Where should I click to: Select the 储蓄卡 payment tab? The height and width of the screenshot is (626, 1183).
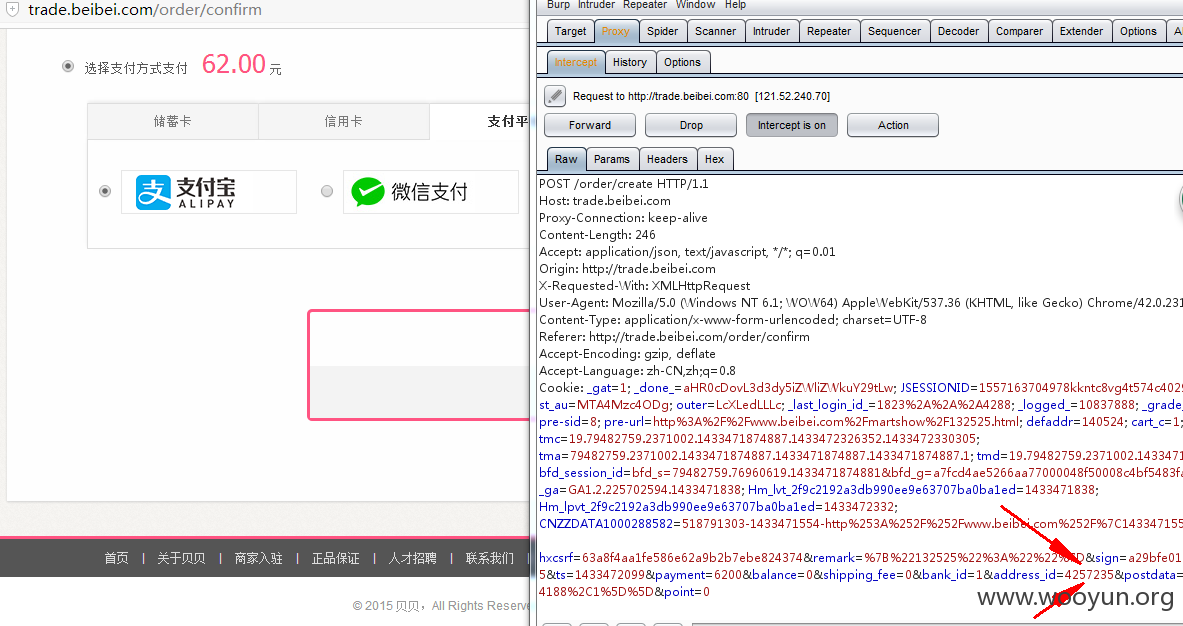pos(173,121)
